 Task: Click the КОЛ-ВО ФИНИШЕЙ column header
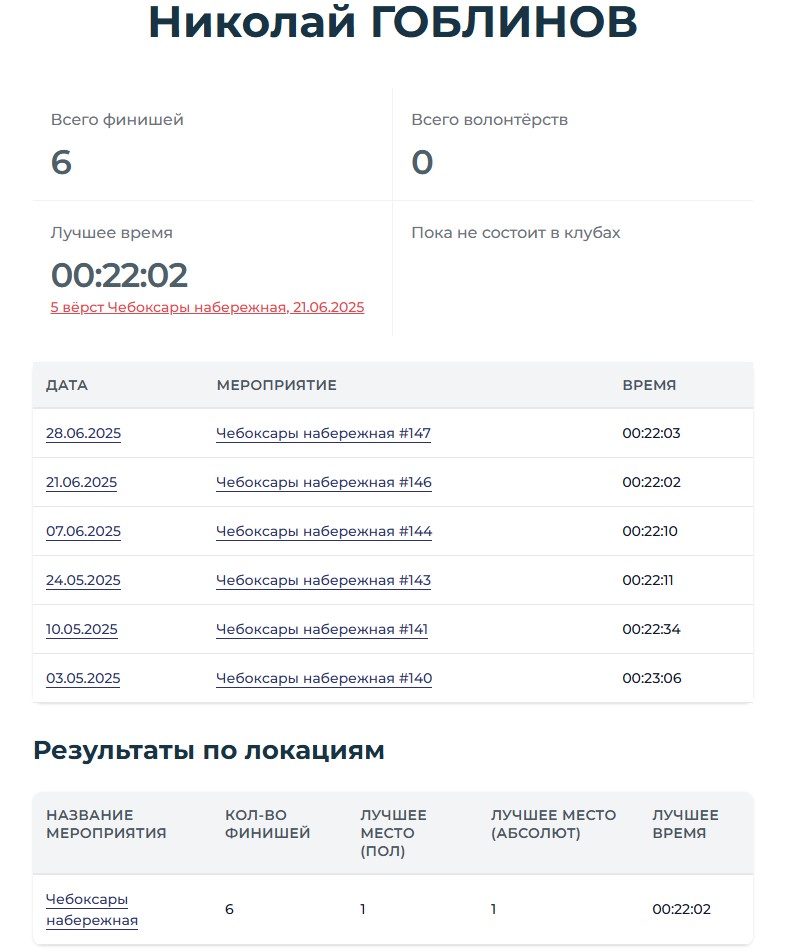coord(267,824)
